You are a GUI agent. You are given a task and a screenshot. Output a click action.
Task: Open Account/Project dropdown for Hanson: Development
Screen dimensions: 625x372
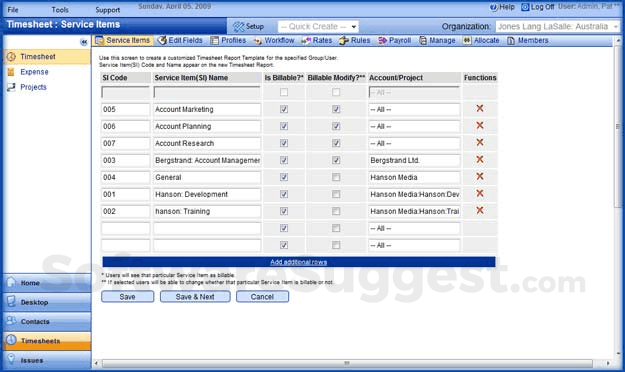point(414,195)
